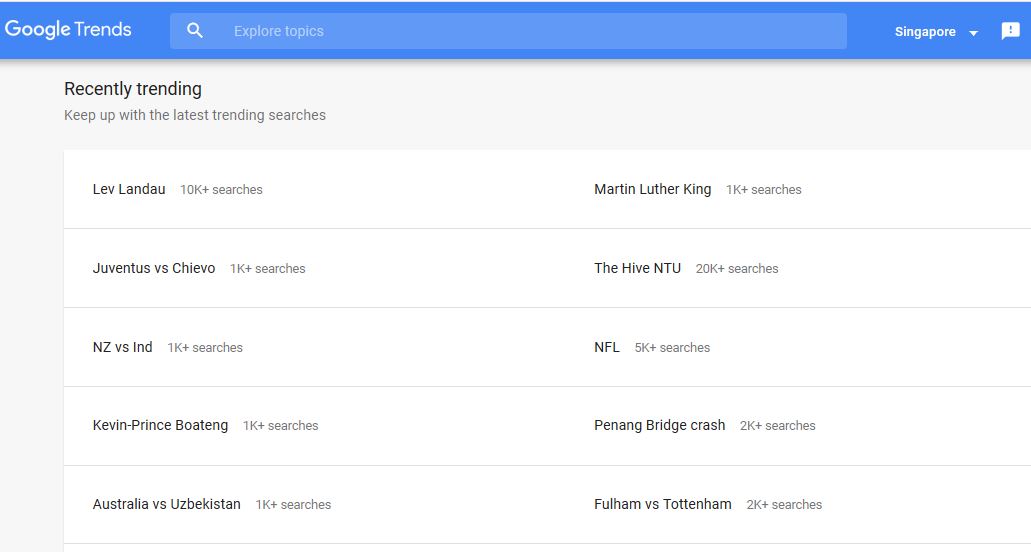Open the Kevin-Prince Boateng trend
The width and height of the screenshot is (1031, 552).
(160, 425)
